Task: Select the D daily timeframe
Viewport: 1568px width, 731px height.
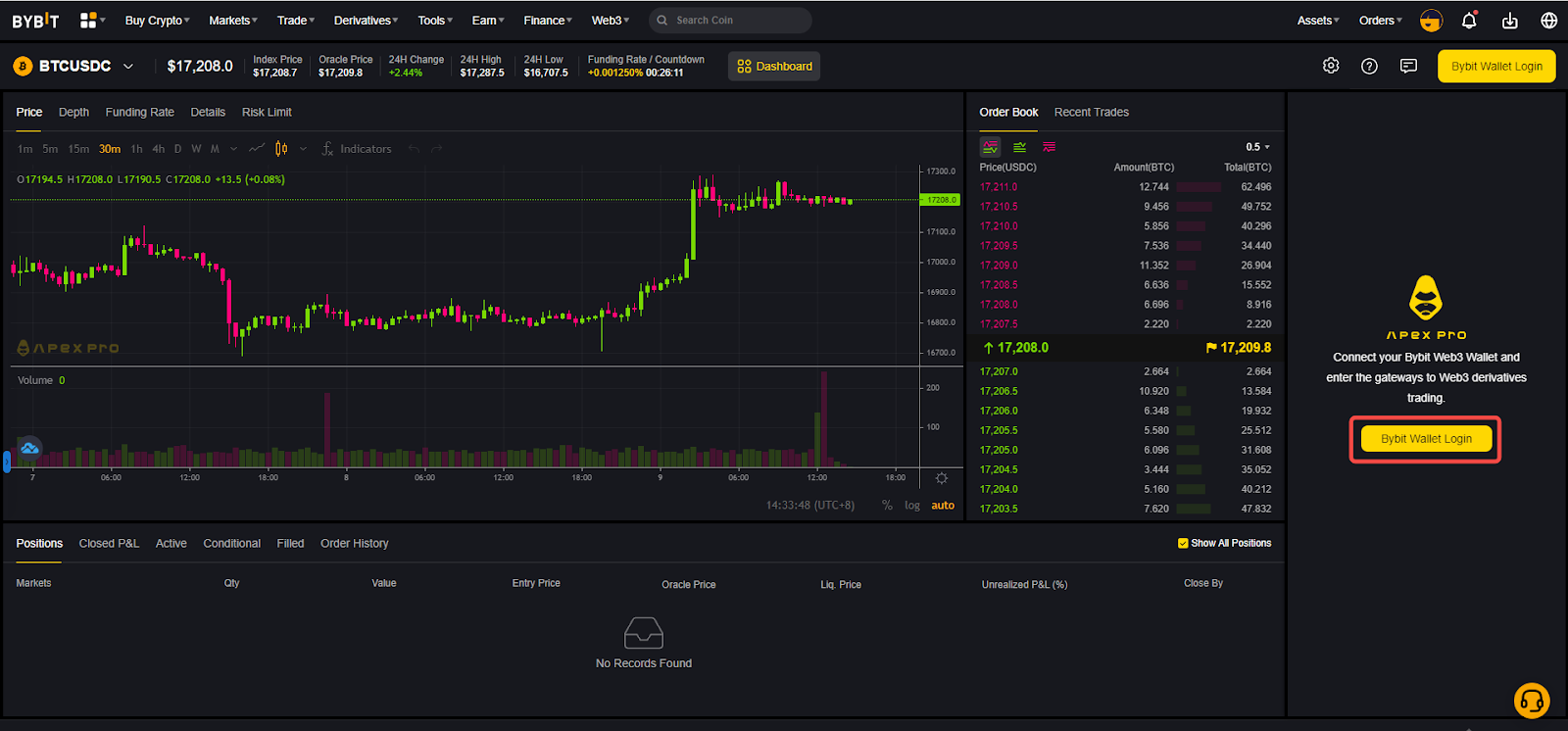Action: coord(177,149)
